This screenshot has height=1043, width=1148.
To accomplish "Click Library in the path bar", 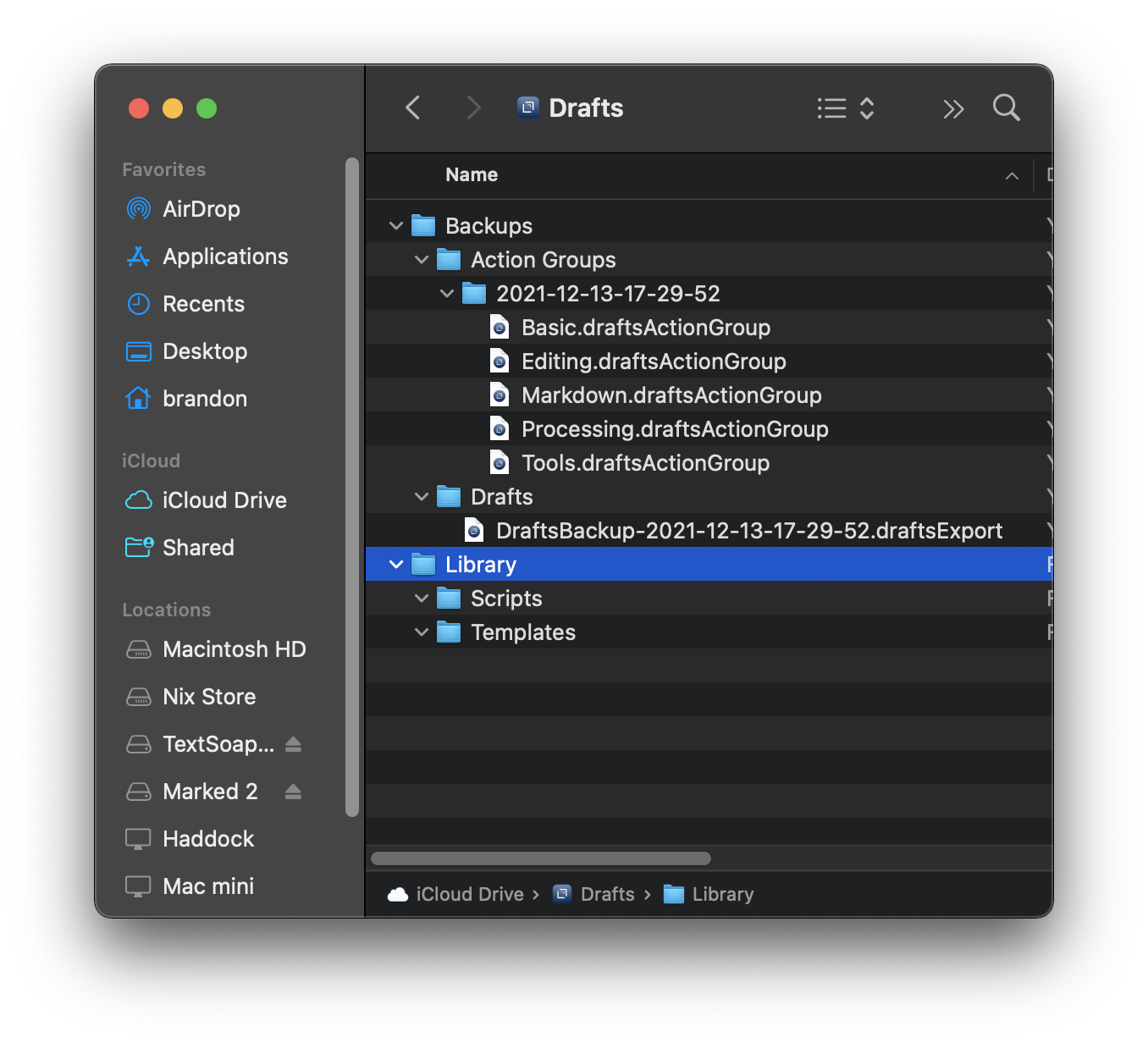I will tap(709, 894).
